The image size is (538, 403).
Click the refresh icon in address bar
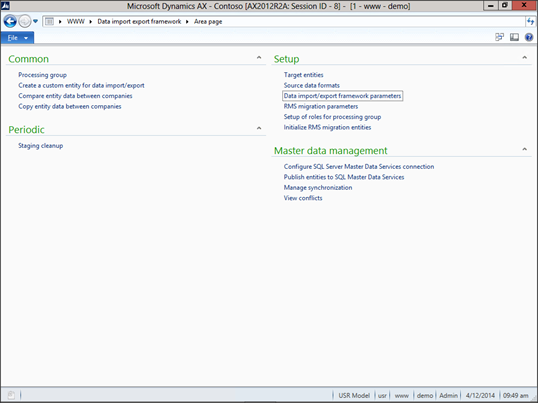530,22
